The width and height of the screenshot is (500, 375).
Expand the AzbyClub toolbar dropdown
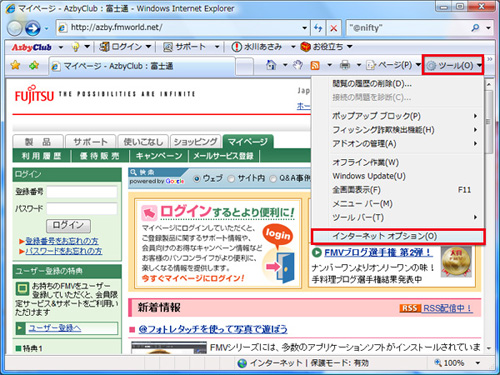point(61,47)
